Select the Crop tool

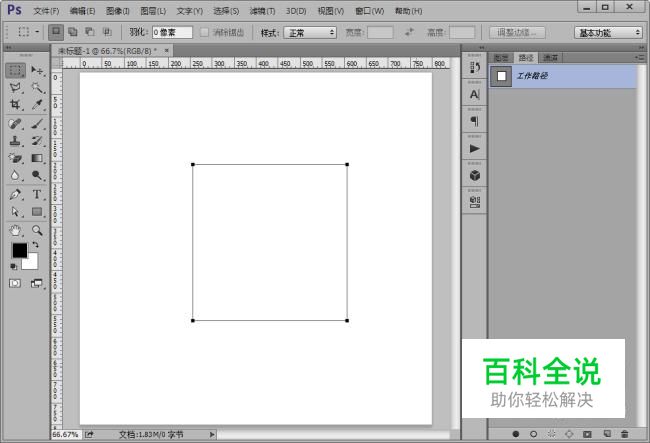point(15,104)
